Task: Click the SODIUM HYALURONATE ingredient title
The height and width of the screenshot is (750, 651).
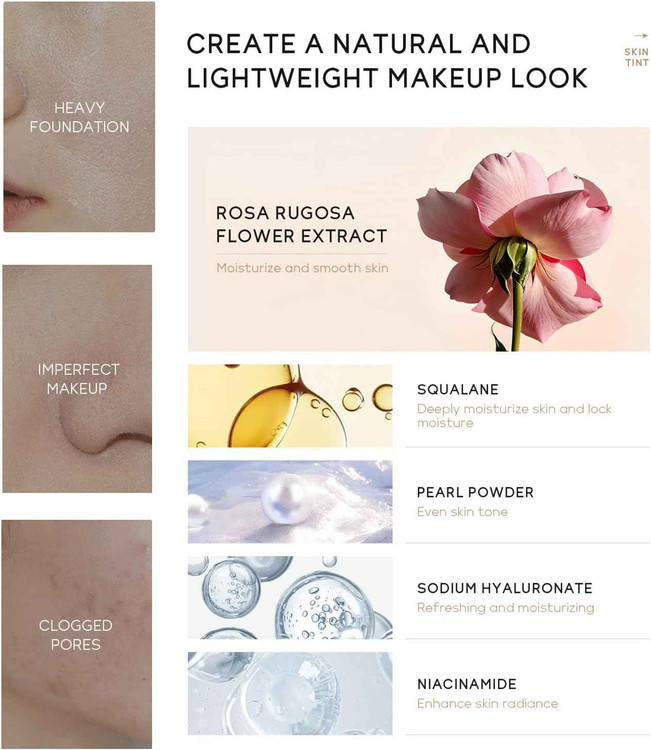Action: (x=505, y=588)
